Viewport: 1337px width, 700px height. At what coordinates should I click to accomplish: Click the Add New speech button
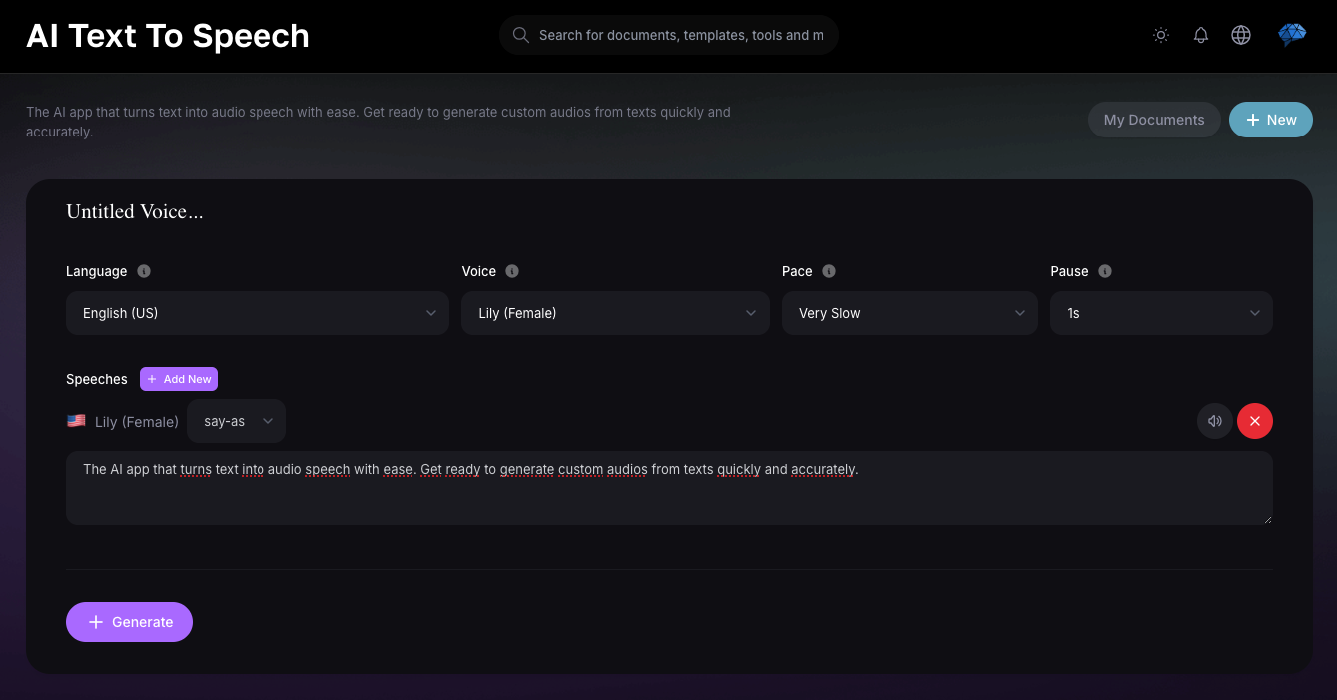point(179,379)
